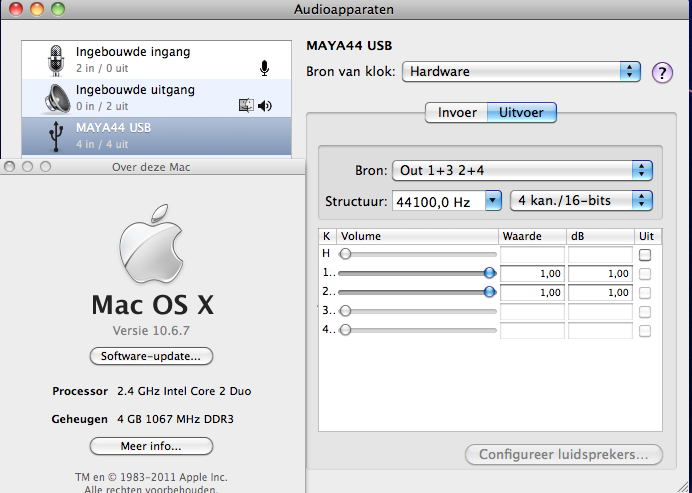Click the 4 GB 1067 MHz DDR3 text
This screenshot has width=692, height=493.
[175, 419]
